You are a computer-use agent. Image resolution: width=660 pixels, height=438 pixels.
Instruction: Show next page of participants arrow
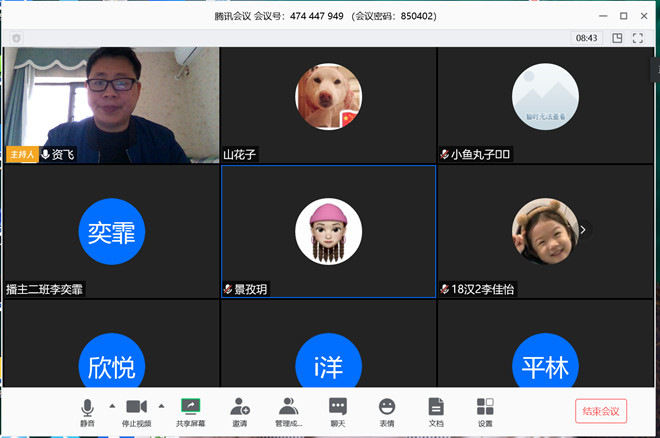pyautogui.click(x=583, y=230)
